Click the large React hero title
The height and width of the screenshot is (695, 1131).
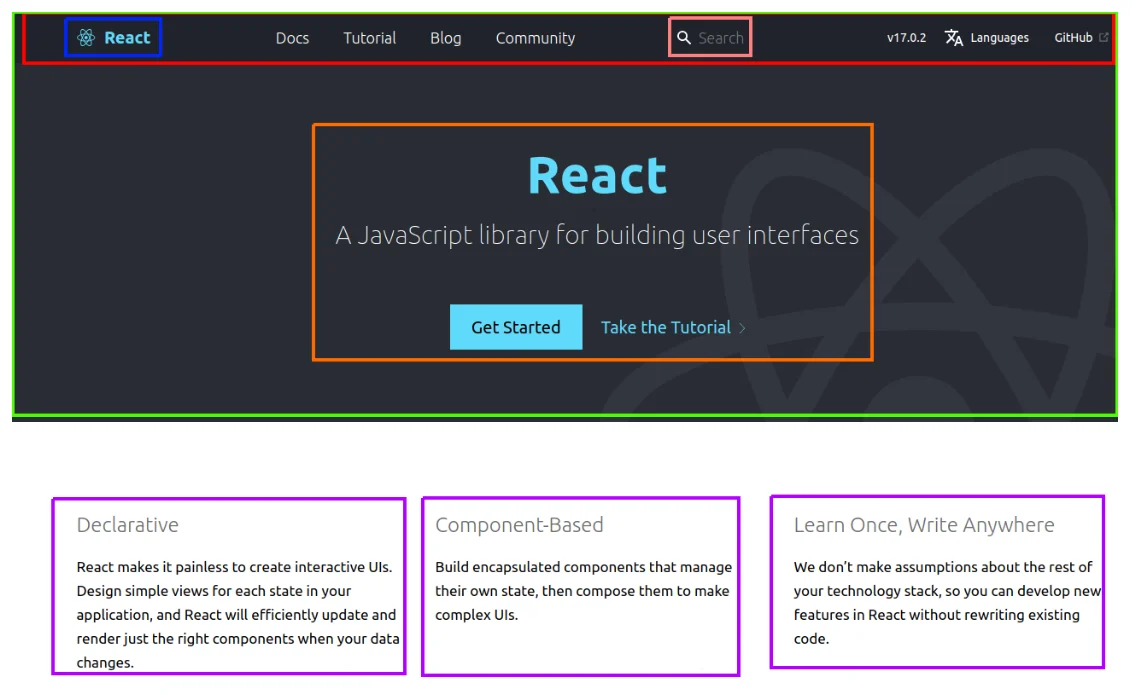pos(597,176)
